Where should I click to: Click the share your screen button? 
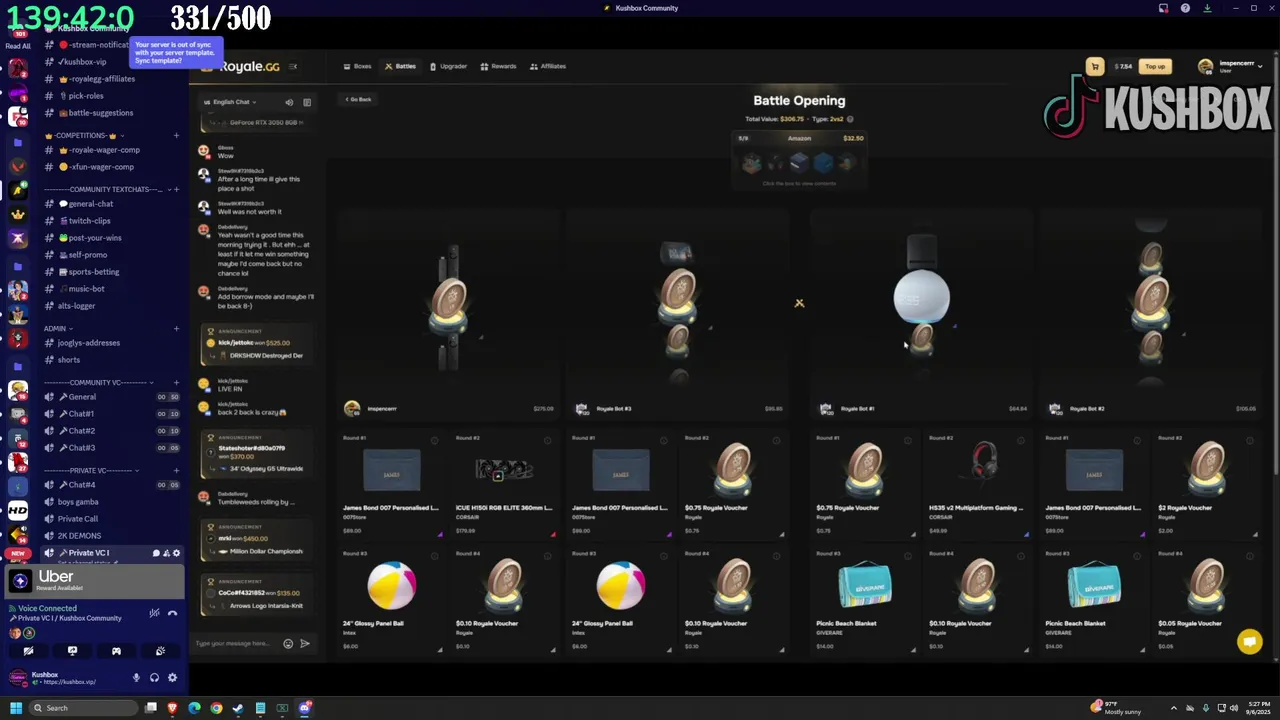pyautogui.click(x=72, y=651)
